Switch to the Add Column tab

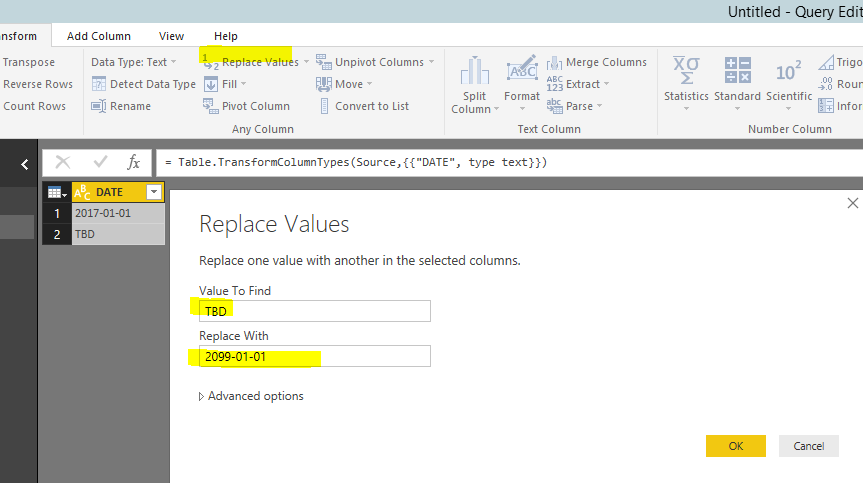(x=99, y=36)
